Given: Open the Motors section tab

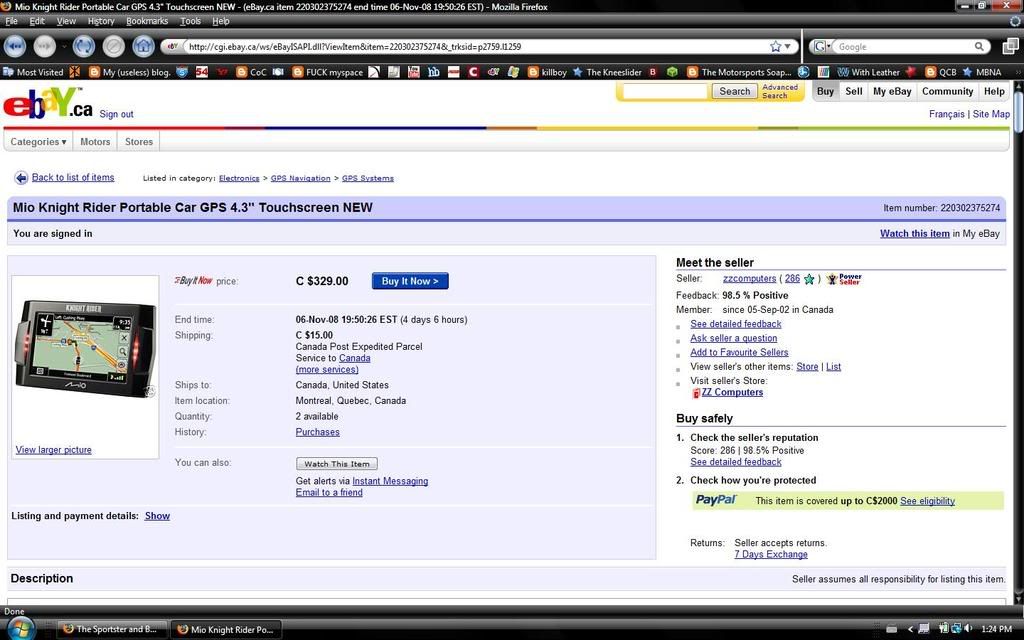Looking at the screenshot, I should [x=95, y=142].
